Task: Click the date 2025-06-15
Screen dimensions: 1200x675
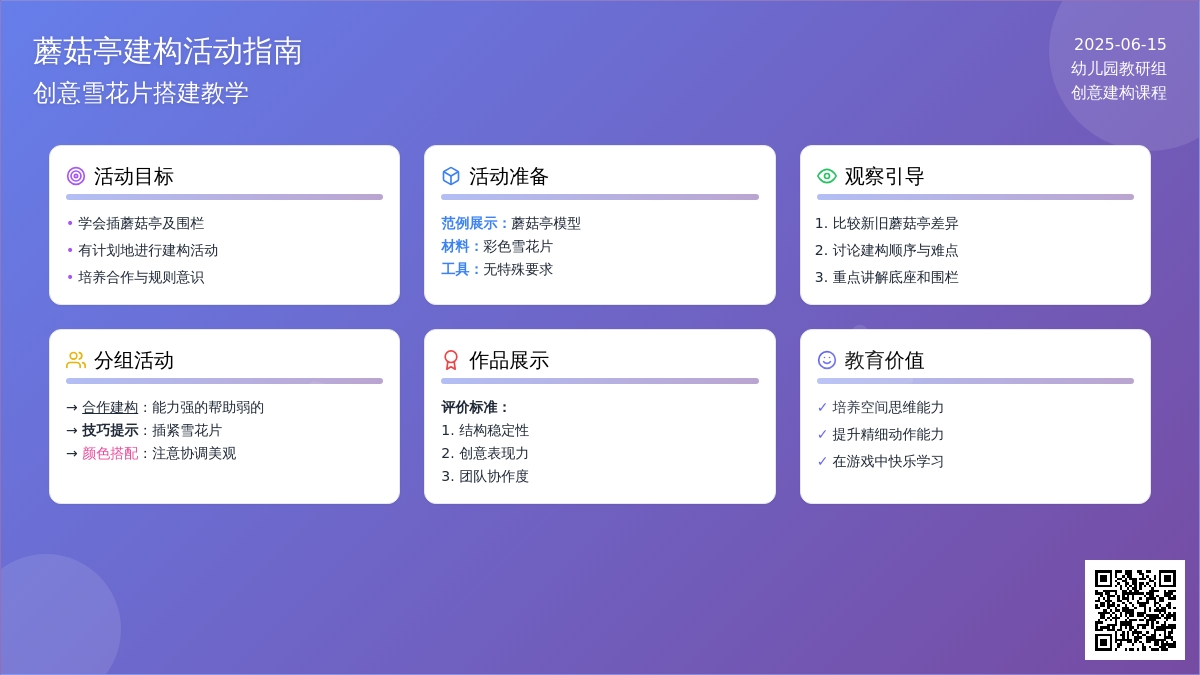Action: coord(1120,44)
